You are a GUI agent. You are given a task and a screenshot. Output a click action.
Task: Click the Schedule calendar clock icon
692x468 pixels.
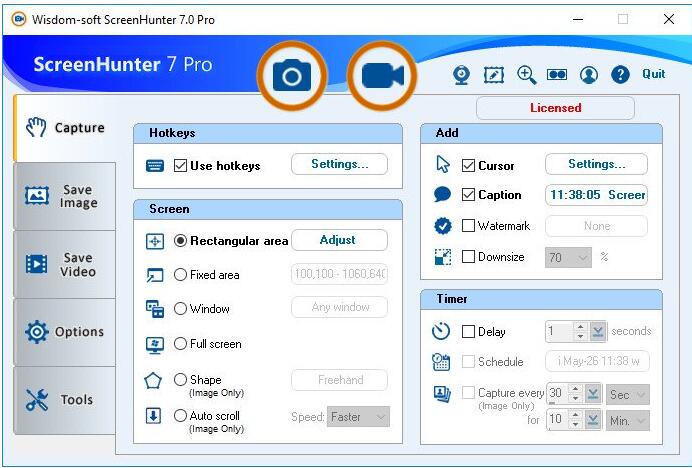click(x=441, y=362)
